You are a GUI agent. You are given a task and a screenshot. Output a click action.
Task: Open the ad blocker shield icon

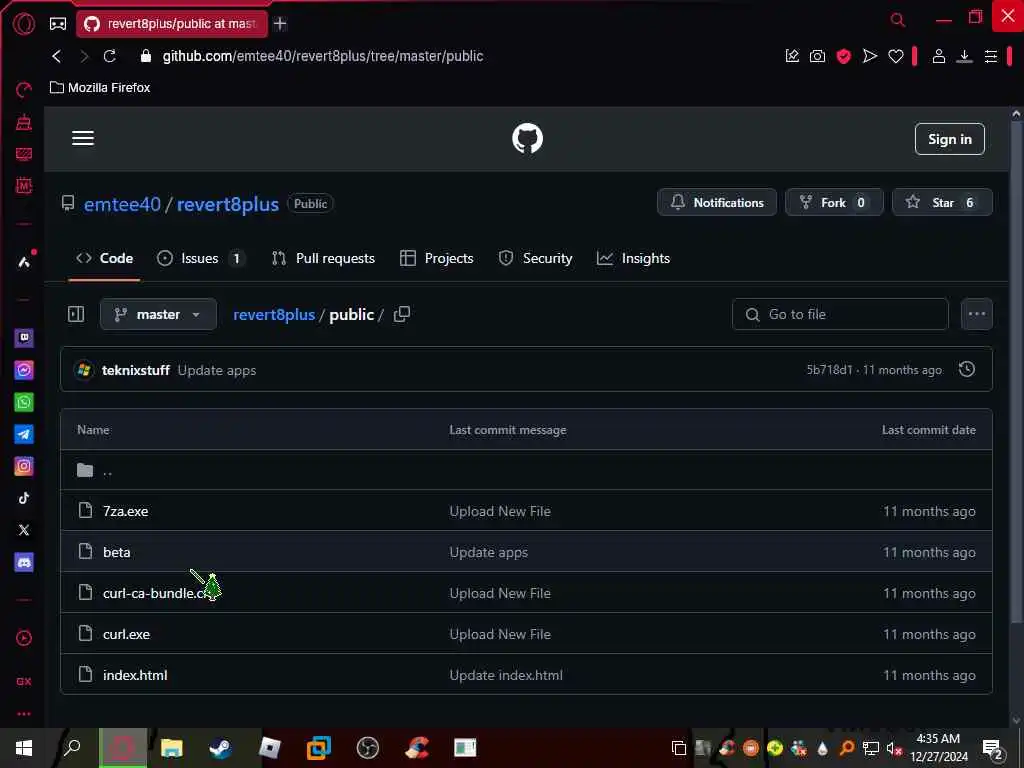point(844,56)
